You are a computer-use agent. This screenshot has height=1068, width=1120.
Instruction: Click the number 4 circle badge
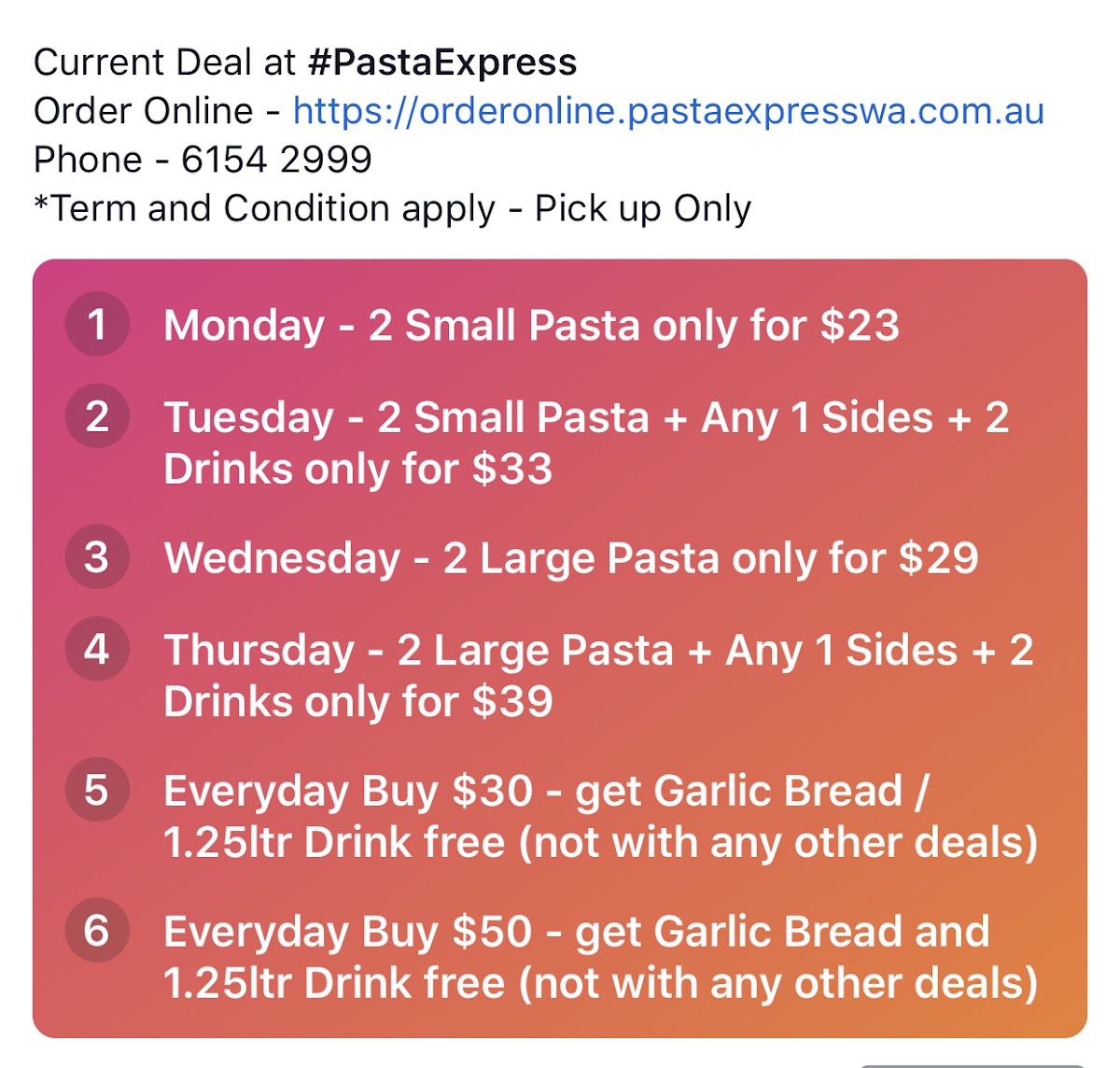97,649
